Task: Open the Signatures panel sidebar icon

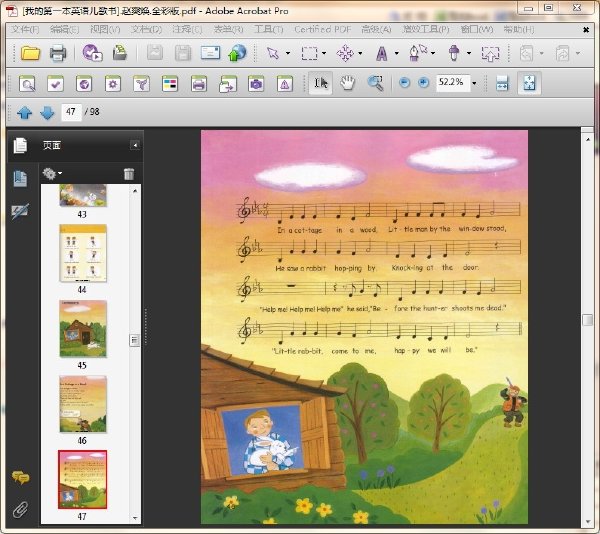Action: 20,212
